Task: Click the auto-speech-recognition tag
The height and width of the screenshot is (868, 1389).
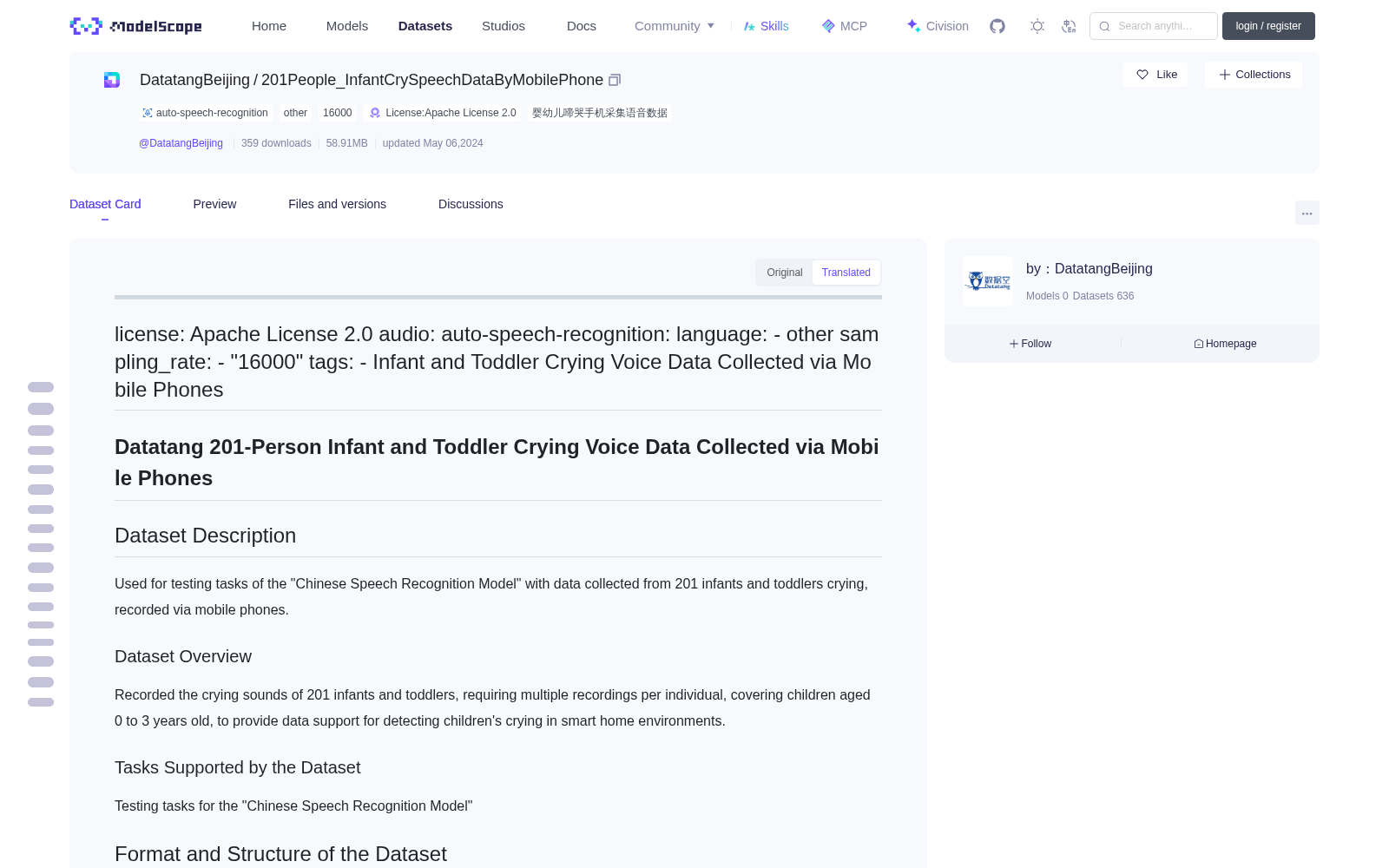Action: point(205,113)
